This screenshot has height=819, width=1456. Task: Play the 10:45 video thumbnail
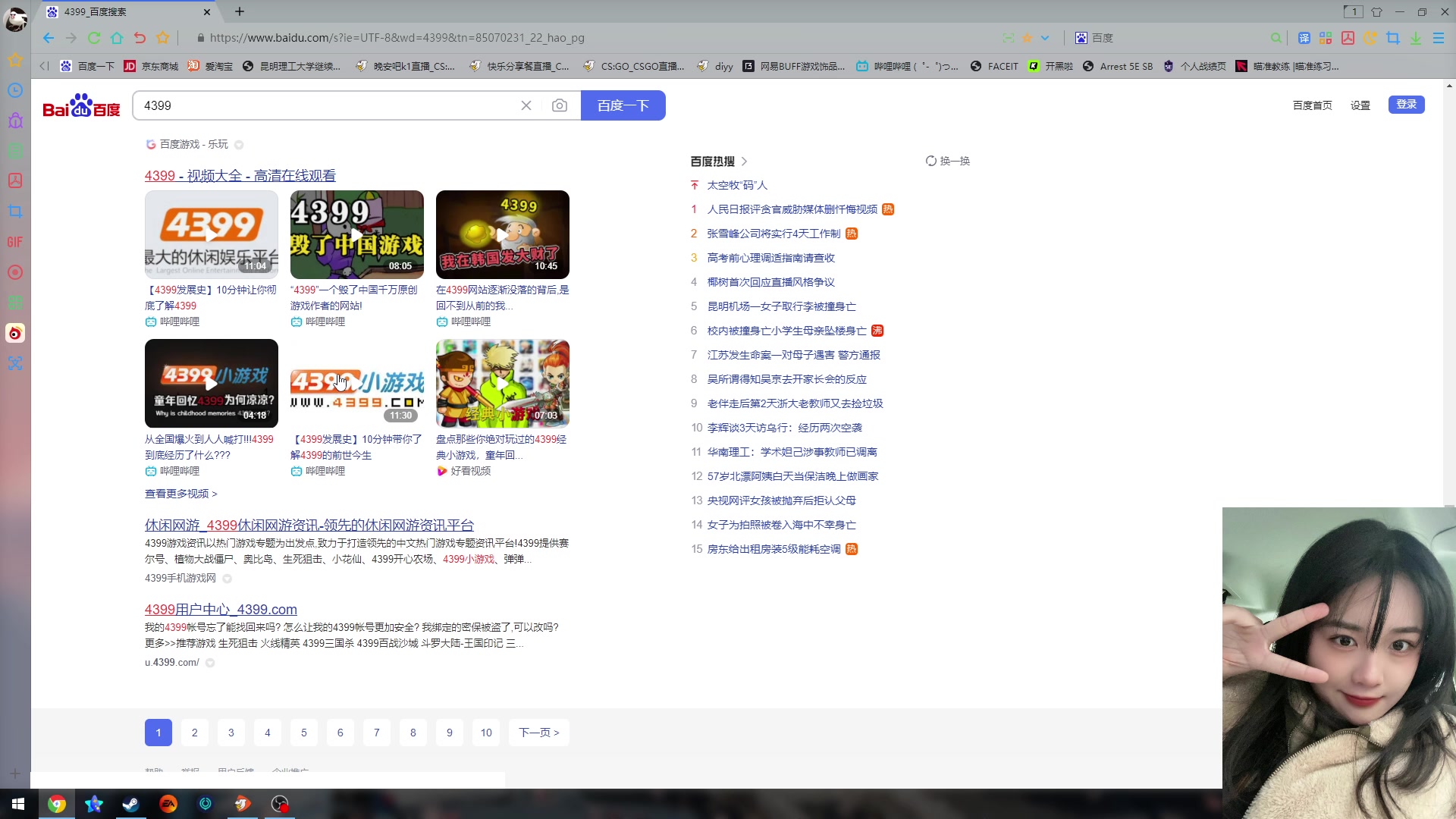coord(503,234)
